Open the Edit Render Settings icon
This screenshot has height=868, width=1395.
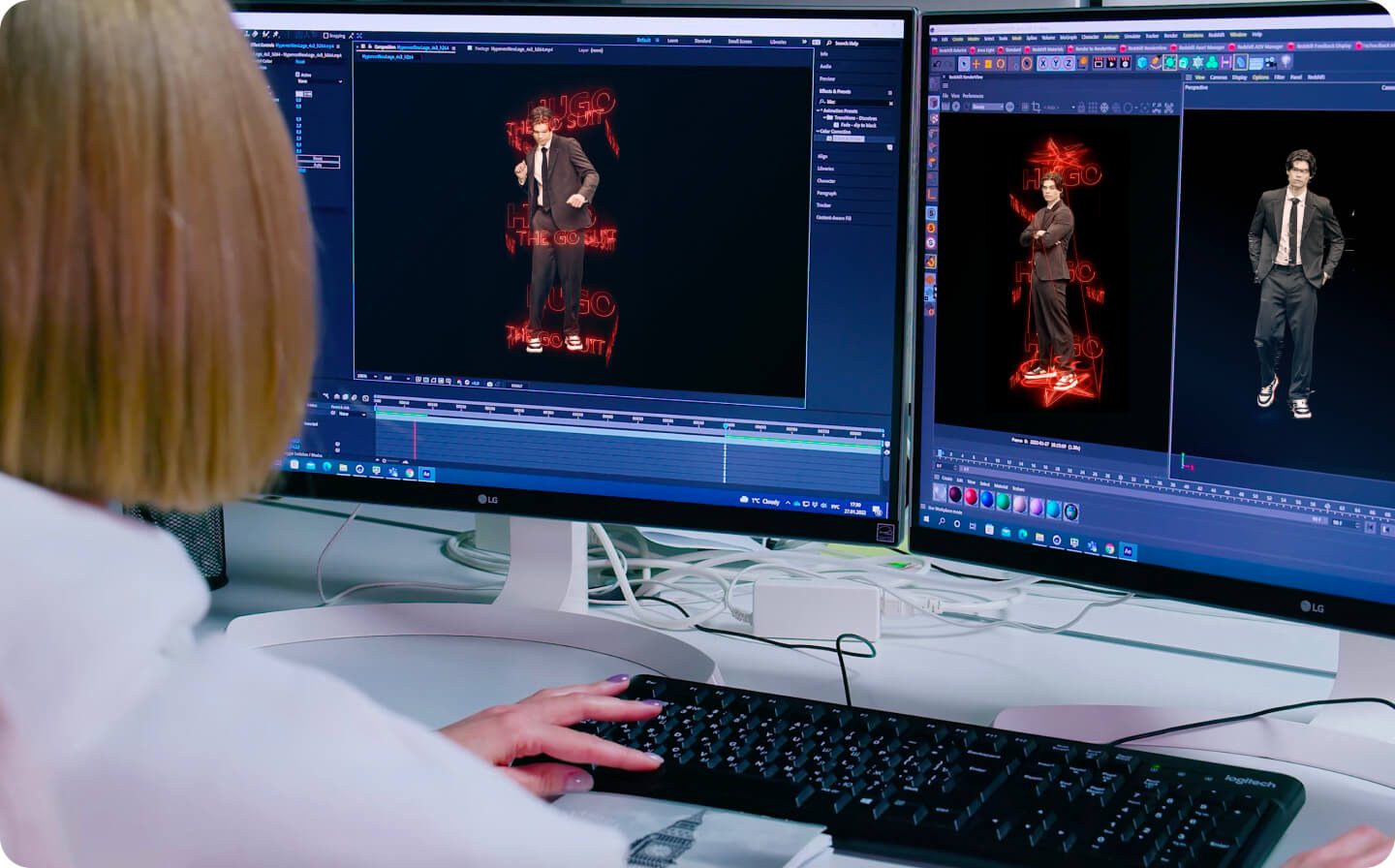pyautogui.click(x=1125, y=63)
